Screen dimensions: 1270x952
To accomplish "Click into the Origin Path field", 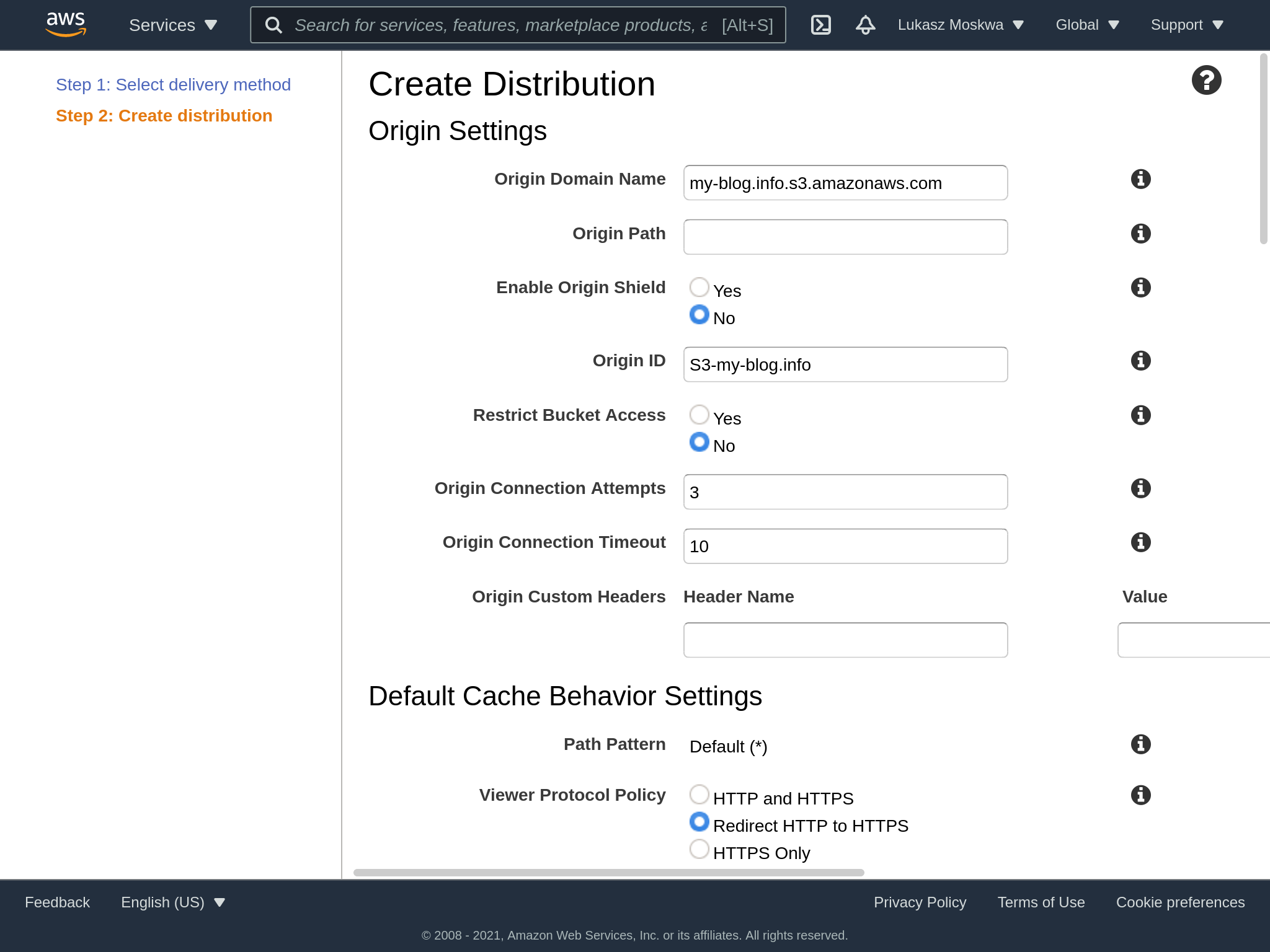I will tap(845, 237).
